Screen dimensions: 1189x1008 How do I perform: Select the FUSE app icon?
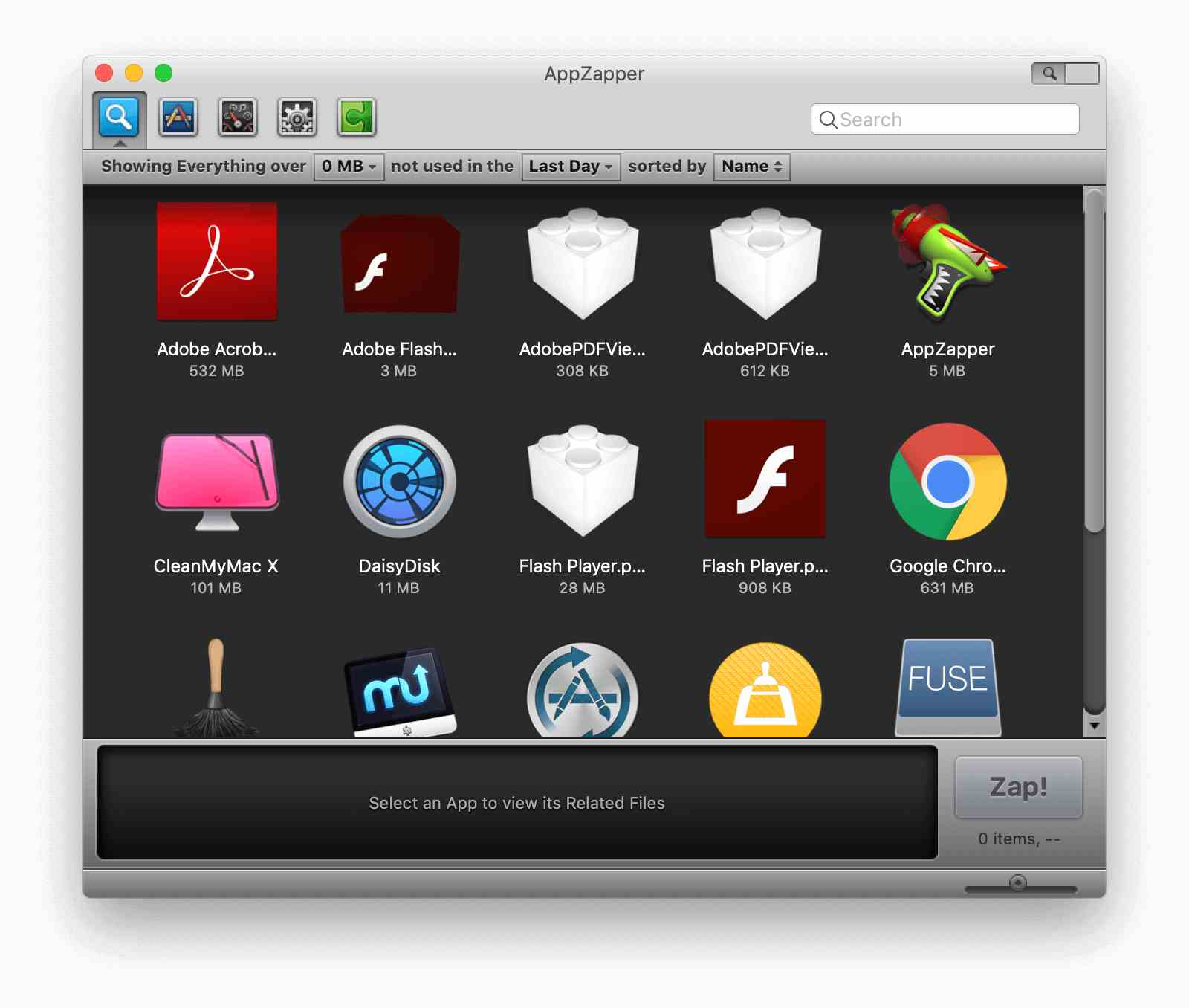tap(948, 688)
